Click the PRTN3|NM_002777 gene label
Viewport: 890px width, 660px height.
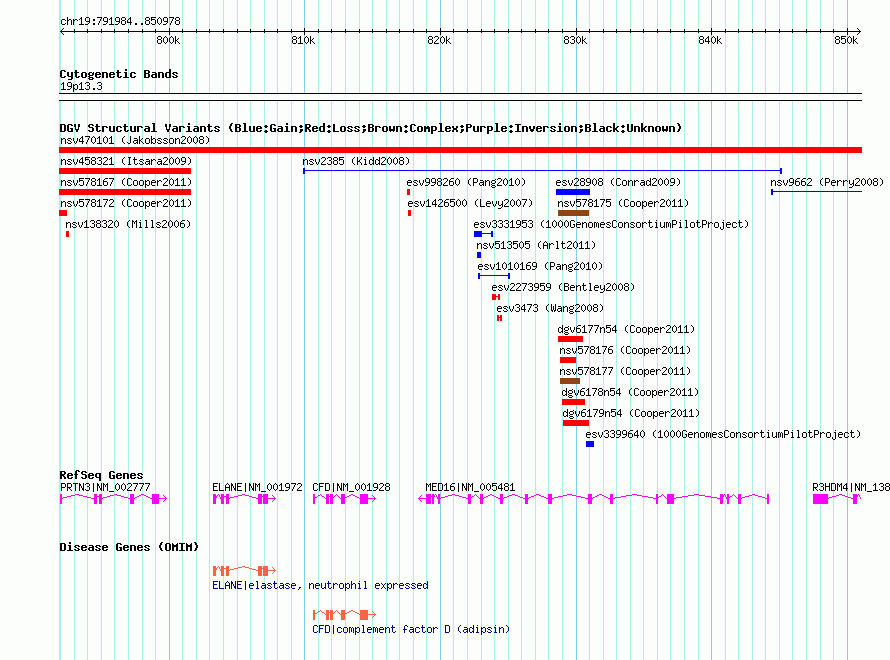coord(105,487)
